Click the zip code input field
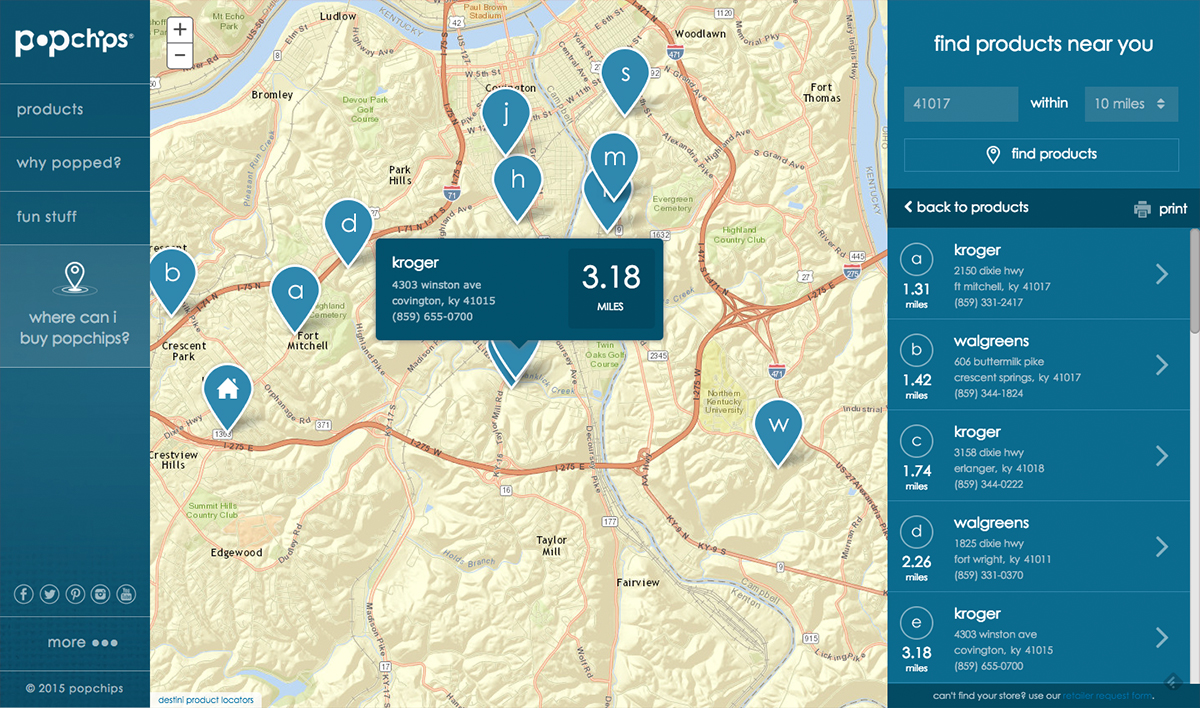 (960, 104)
